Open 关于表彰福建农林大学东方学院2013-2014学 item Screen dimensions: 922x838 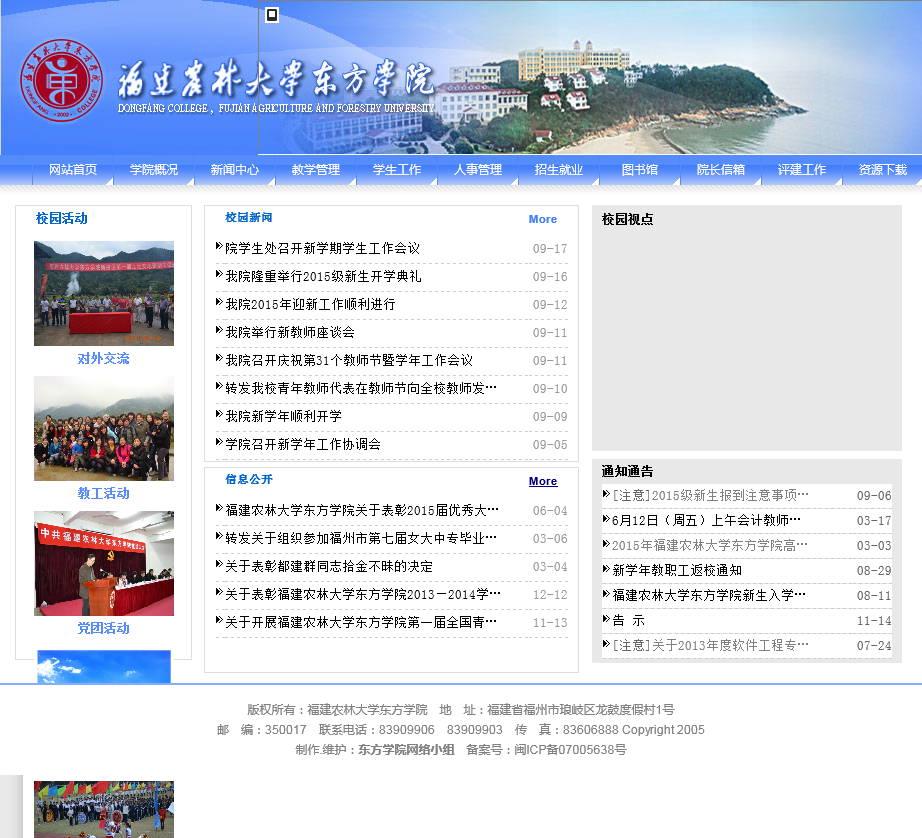pos(363,595)
